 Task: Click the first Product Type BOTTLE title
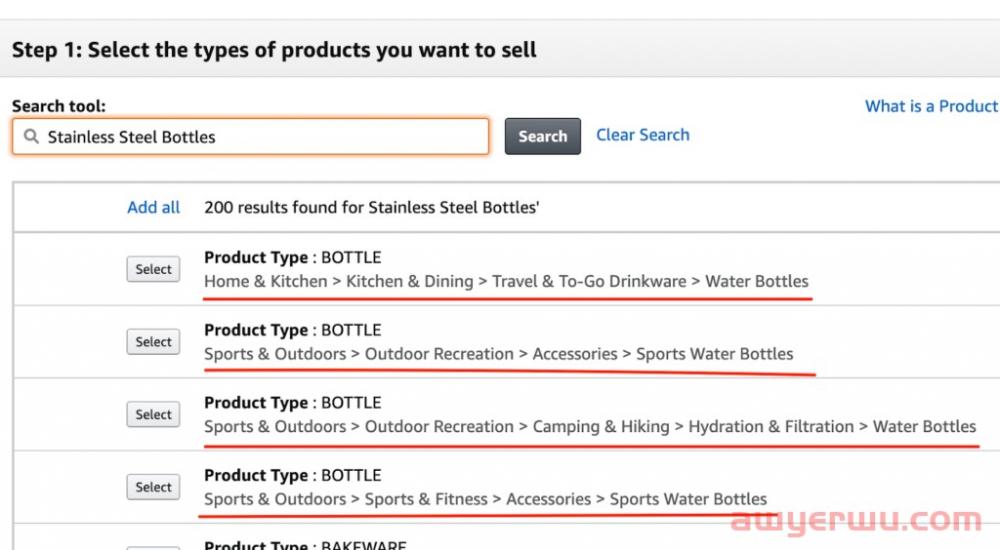(293, 257)
